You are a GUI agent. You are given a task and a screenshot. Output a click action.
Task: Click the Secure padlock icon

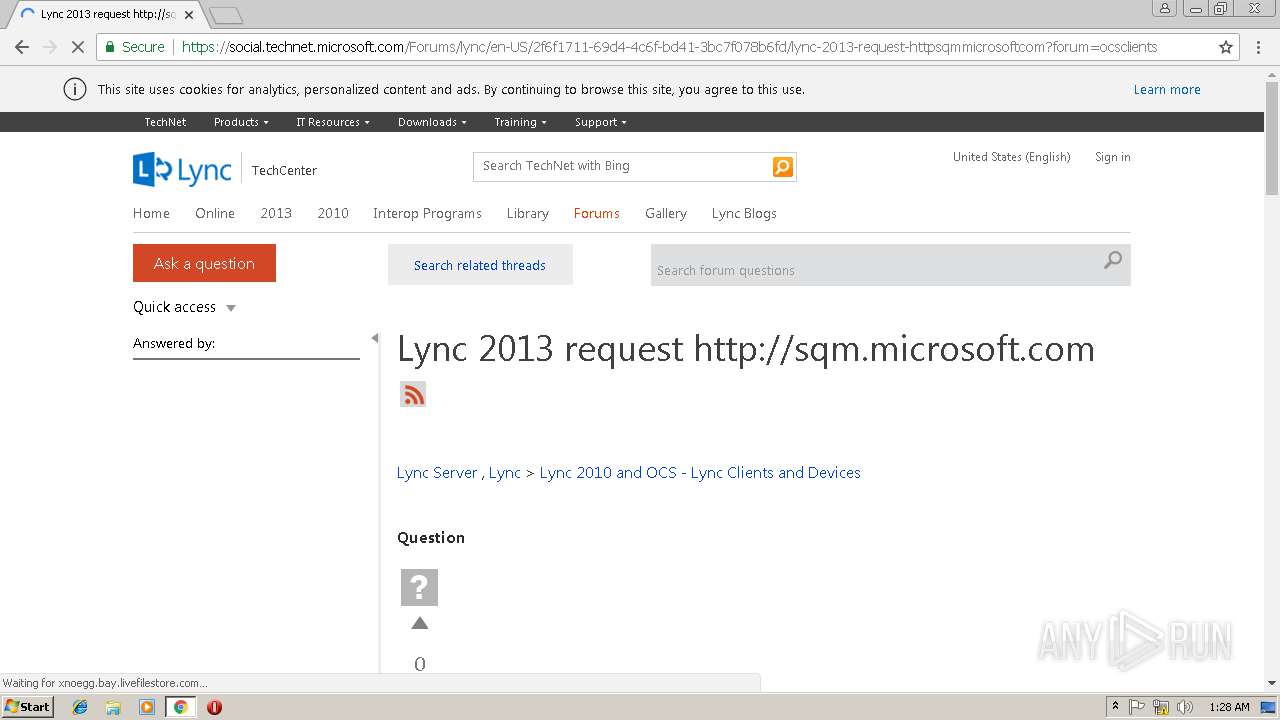[110, 47]
